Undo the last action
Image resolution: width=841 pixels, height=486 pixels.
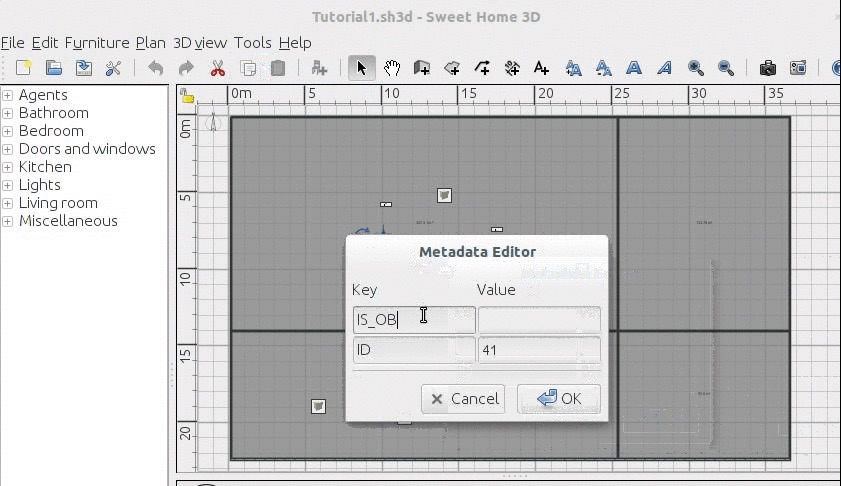click(156, 68)
